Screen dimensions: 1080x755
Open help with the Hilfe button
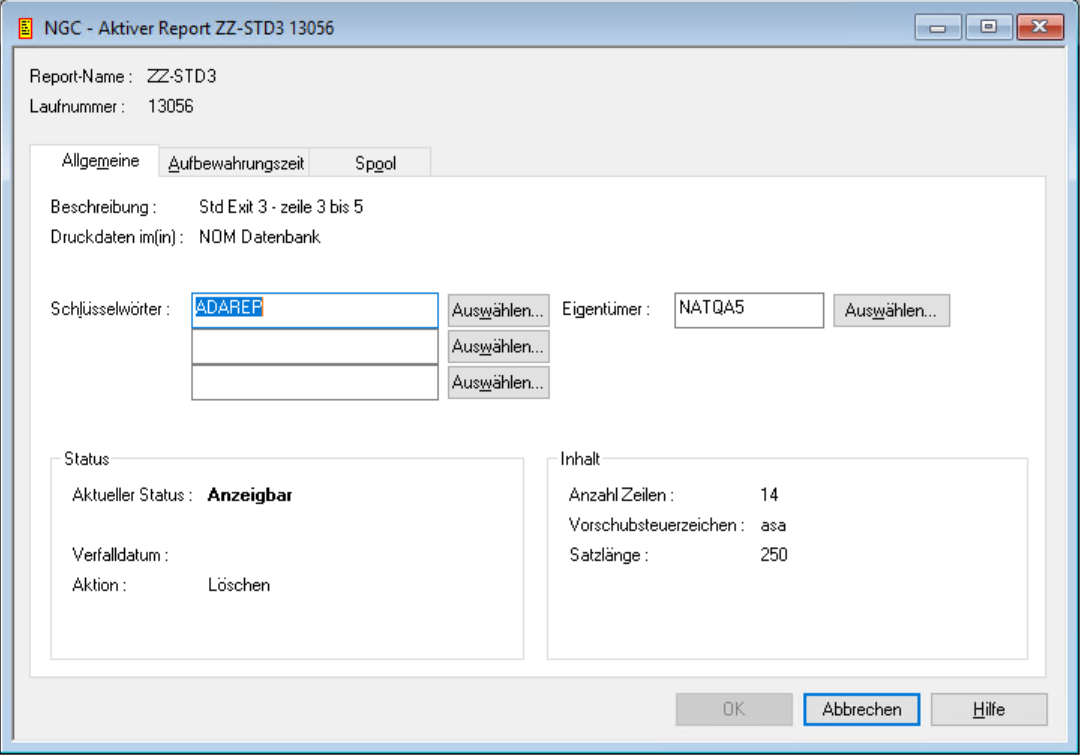pos(988,709)
